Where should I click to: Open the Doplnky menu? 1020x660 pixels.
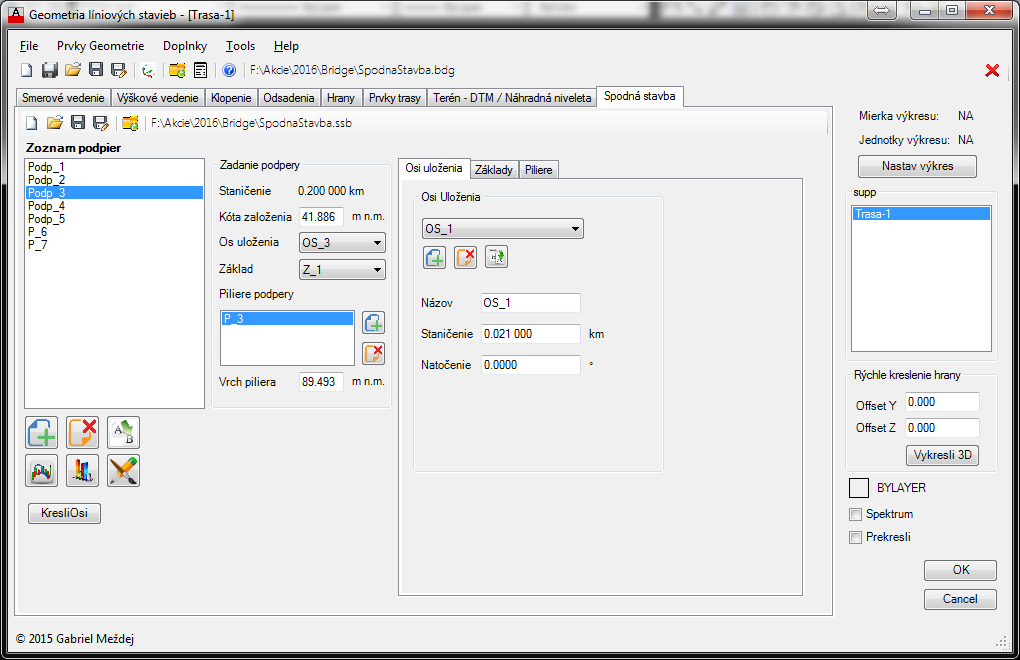click(185, 46)
